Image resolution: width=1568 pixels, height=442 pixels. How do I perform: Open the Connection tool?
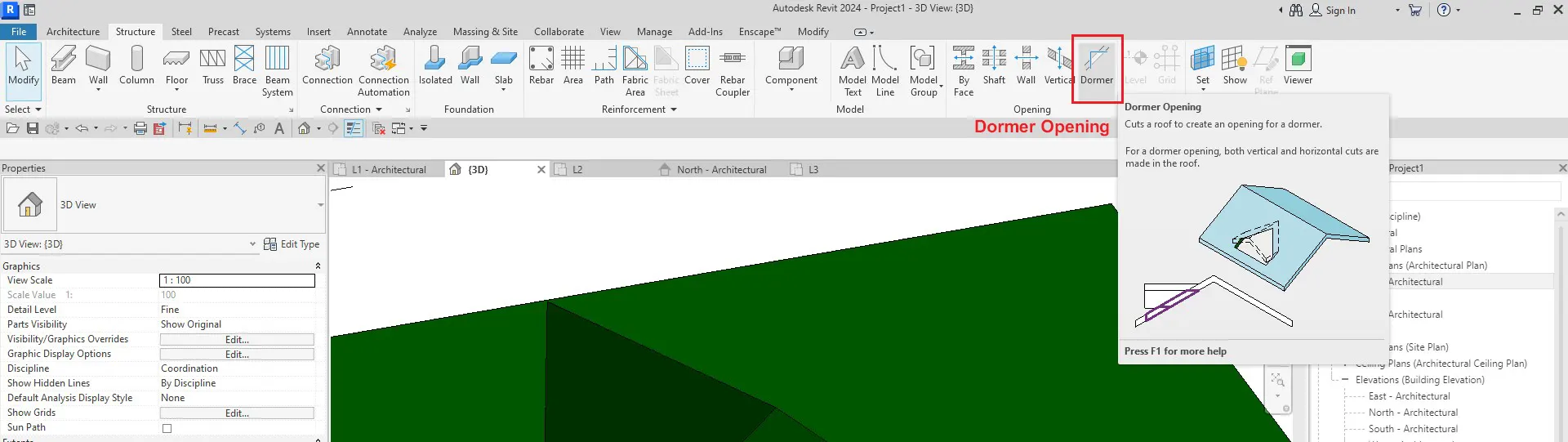[x=327, y=65]
